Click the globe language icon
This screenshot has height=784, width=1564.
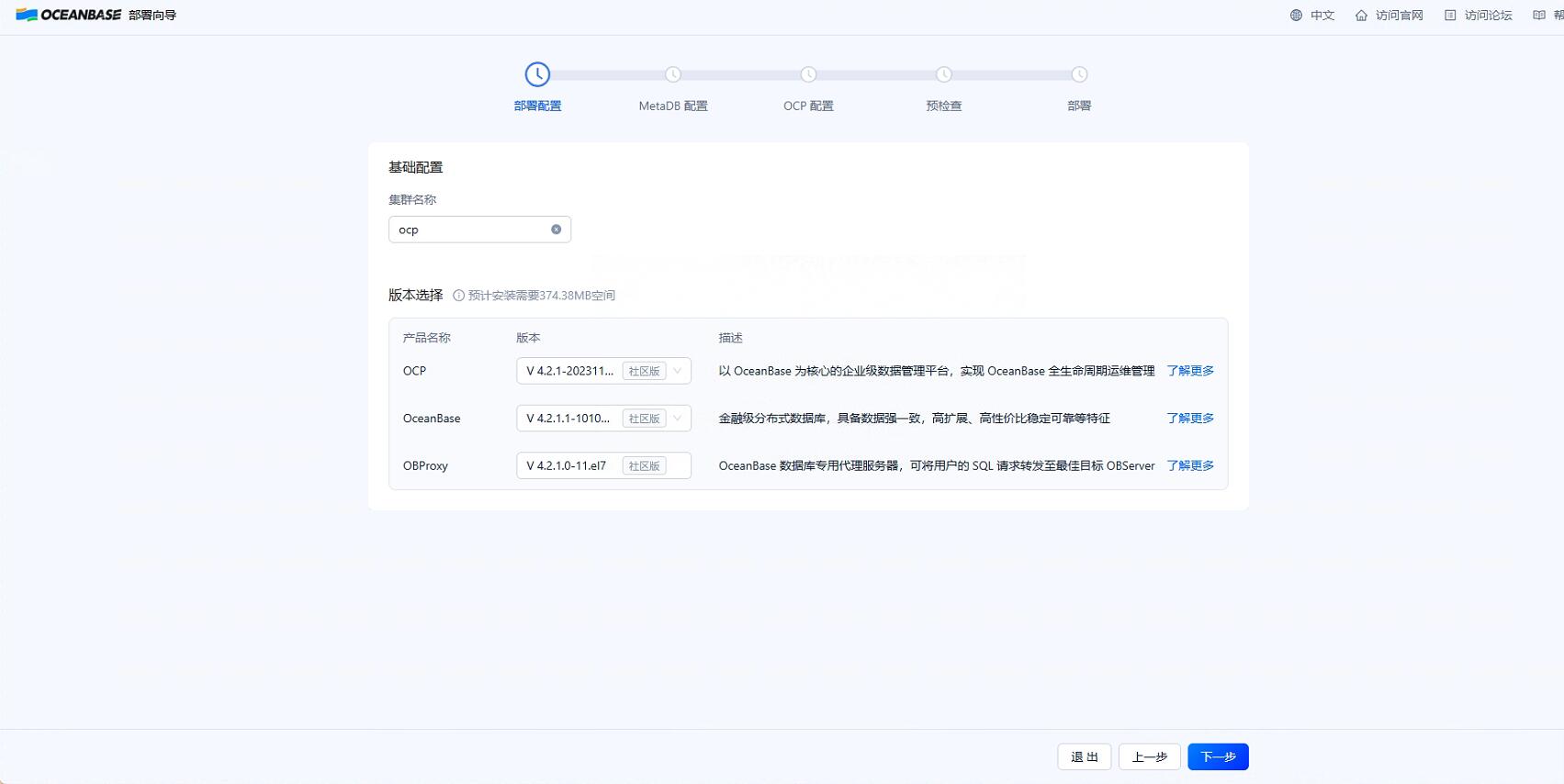click(x=1296, y=15)
